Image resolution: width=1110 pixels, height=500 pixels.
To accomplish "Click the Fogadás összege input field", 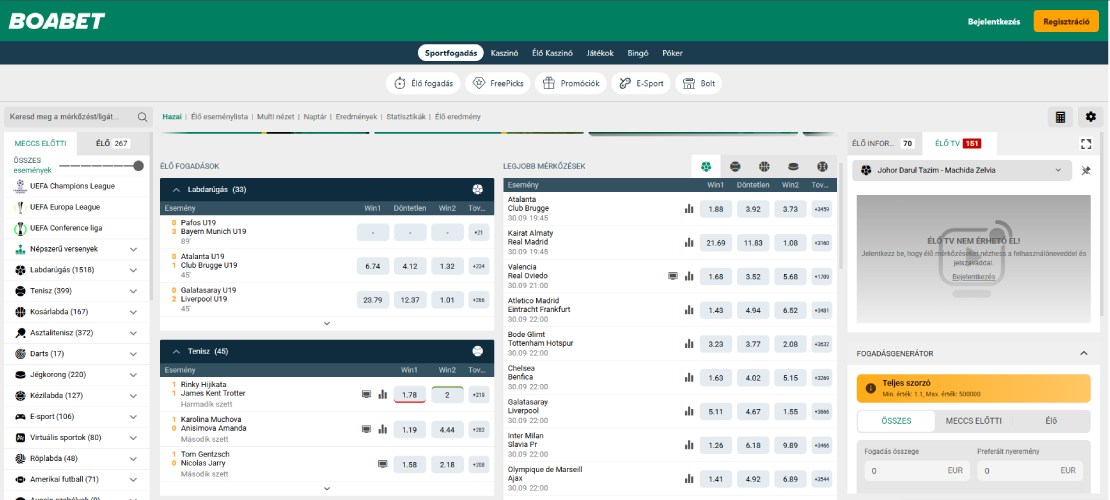I will (x=912, y=470).
